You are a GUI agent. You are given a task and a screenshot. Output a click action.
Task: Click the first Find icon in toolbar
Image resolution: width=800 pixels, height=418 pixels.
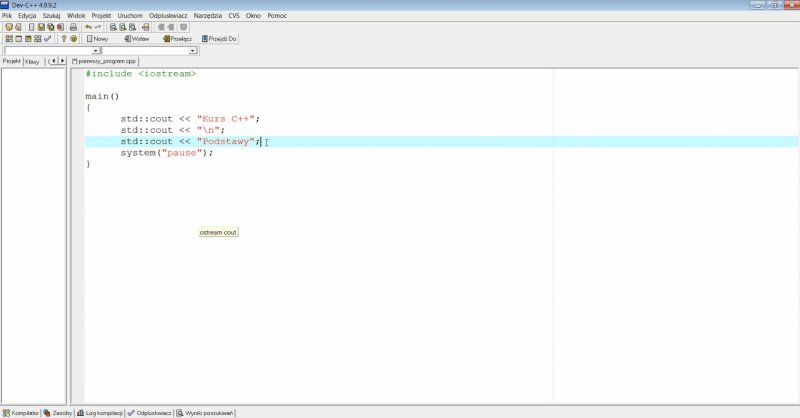click(113, 27)
